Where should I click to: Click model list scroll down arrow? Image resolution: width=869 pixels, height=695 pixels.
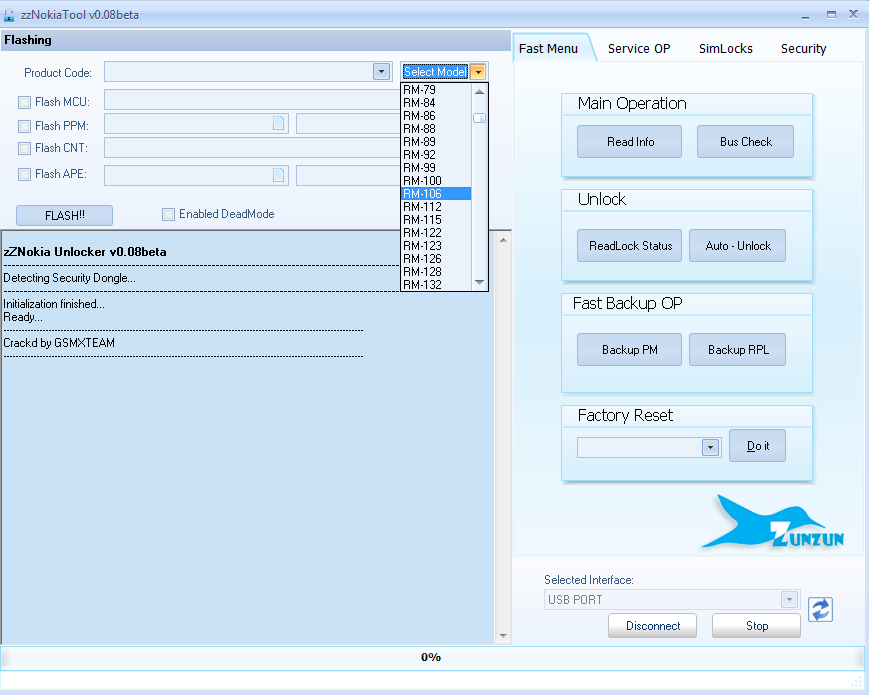coord(479,283)
